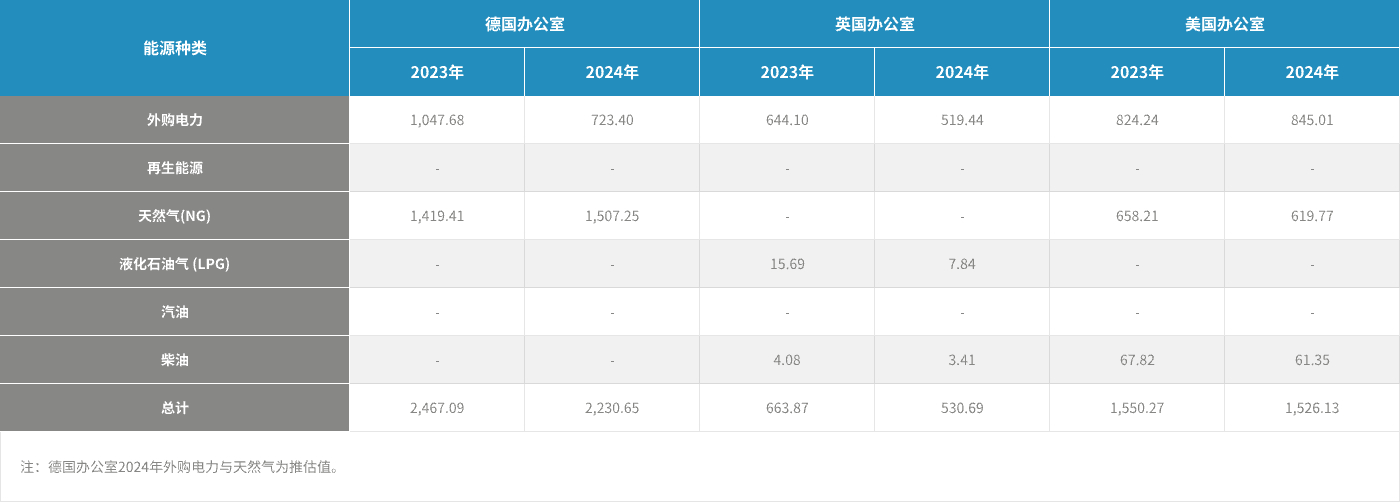The image size is (1400, 502).
Task: Click the 再生能源 row label
Action: coord(175,168)
